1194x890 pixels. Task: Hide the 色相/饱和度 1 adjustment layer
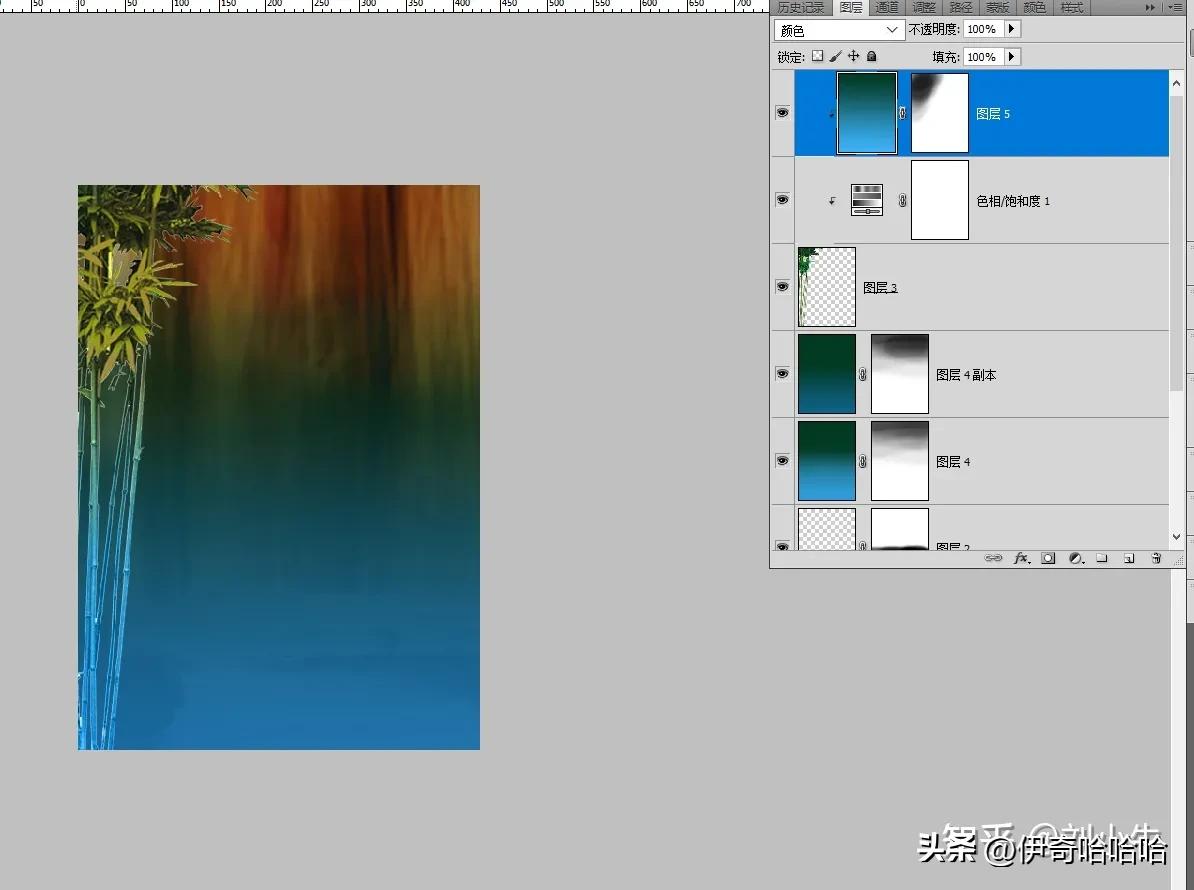(x=782, y=200)
